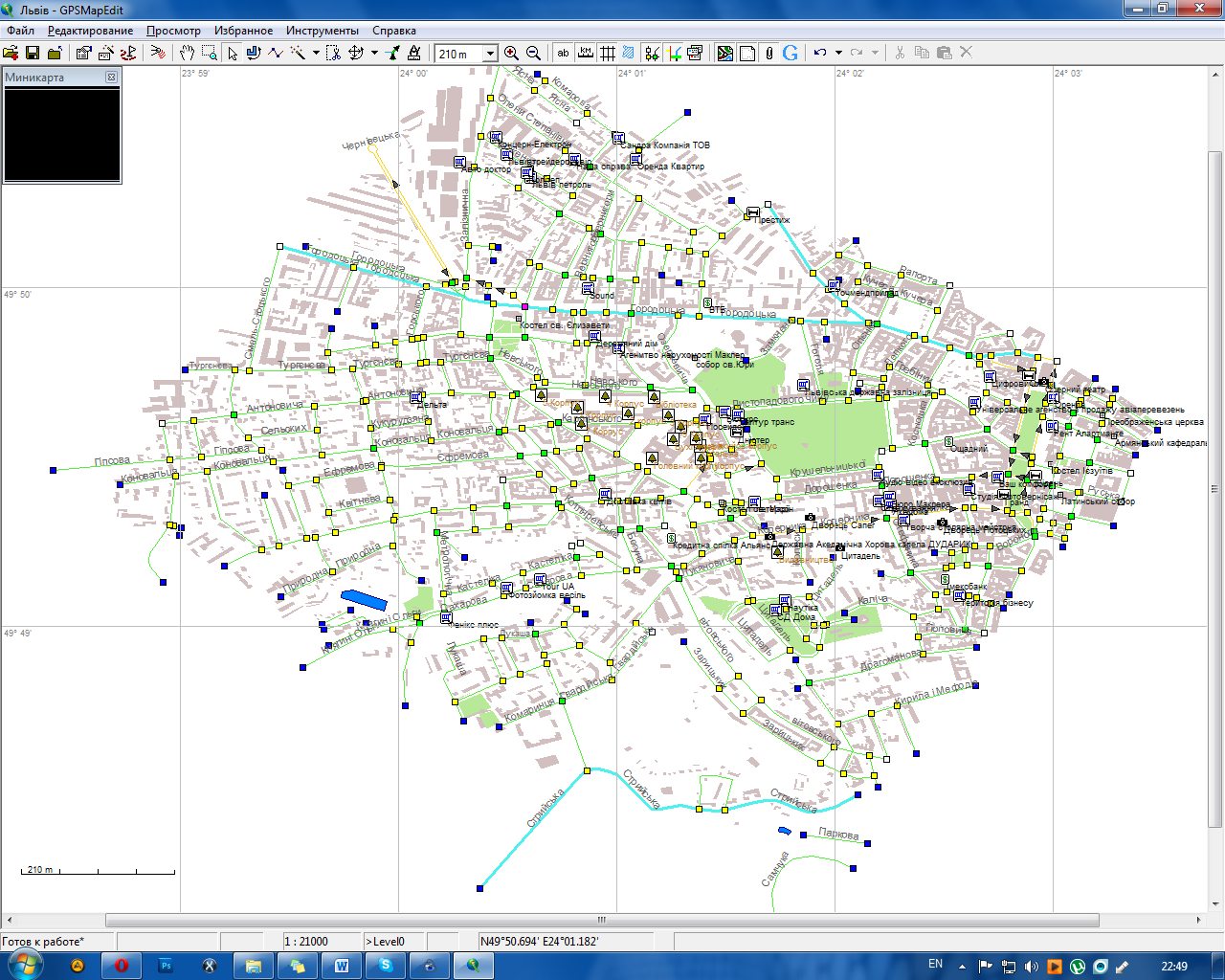
Task: Click the Цитадель map label
Action: 861,555
